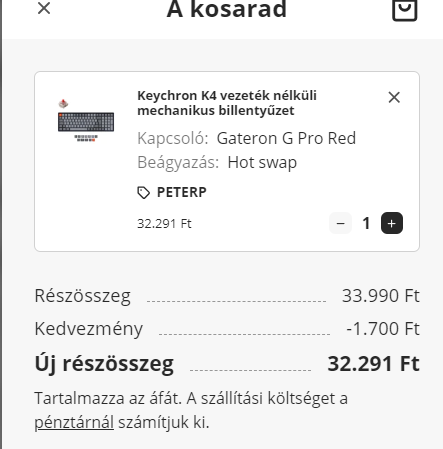
Task: Select the Gateron G Pro Red switch text
Action: pos(286,138)
